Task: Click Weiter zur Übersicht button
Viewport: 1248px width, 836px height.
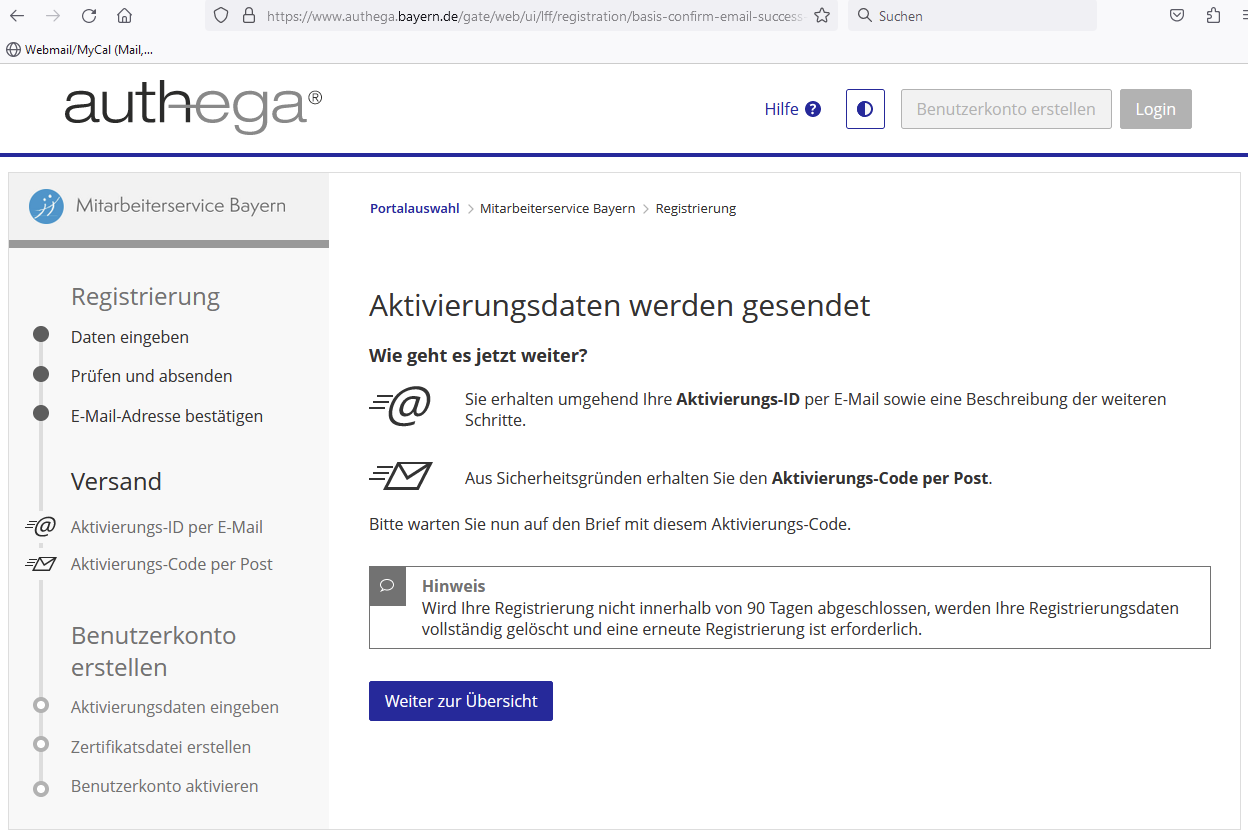Action: pyautogui.click(x=460, y=701)
